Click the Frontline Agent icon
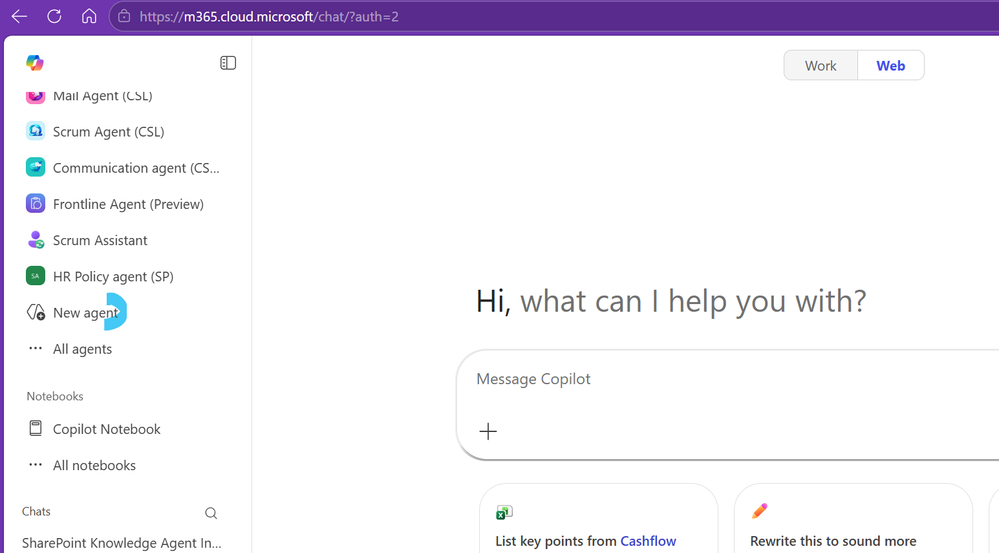 [x=36, y=204]
